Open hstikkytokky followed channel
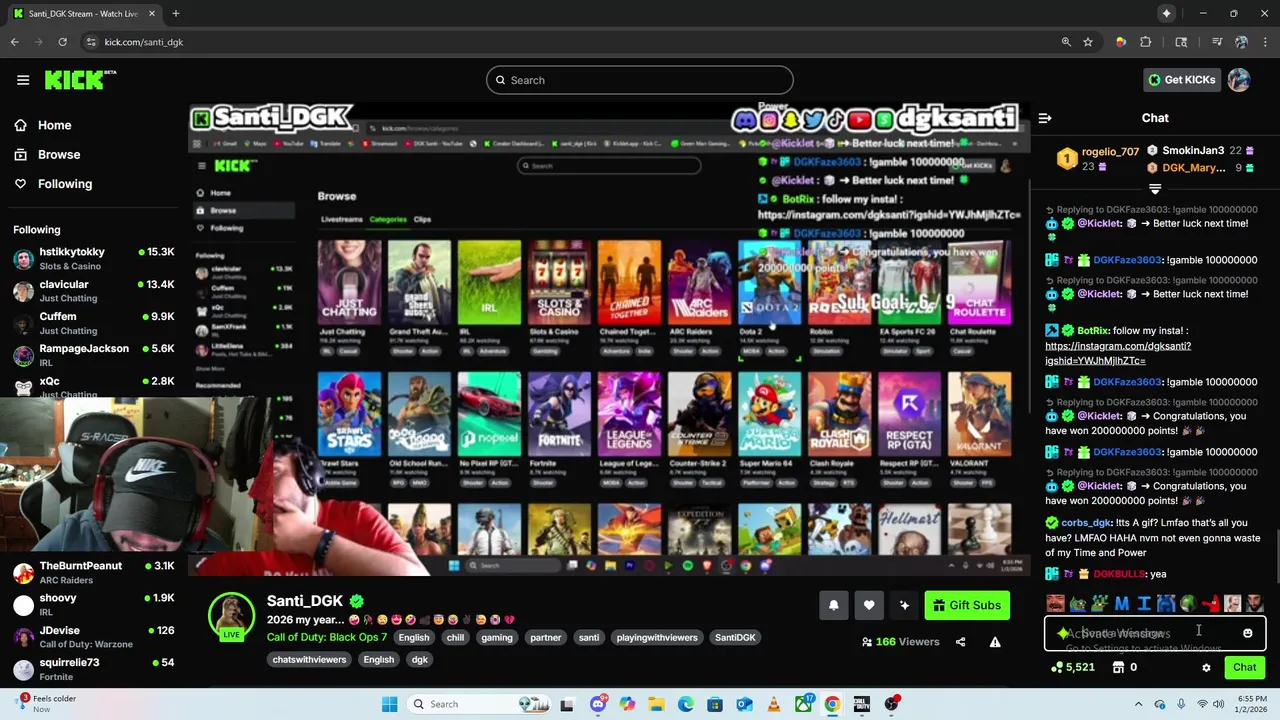The width and height of the screenshot is (1280, 720). coord(92,258)
